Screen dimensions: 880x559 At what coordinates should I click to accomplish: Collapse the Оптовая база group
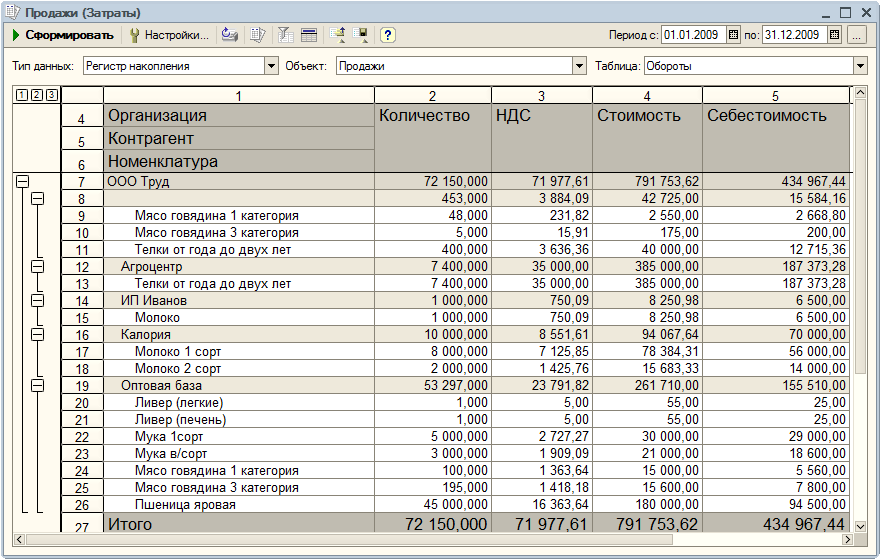[37, 386]
